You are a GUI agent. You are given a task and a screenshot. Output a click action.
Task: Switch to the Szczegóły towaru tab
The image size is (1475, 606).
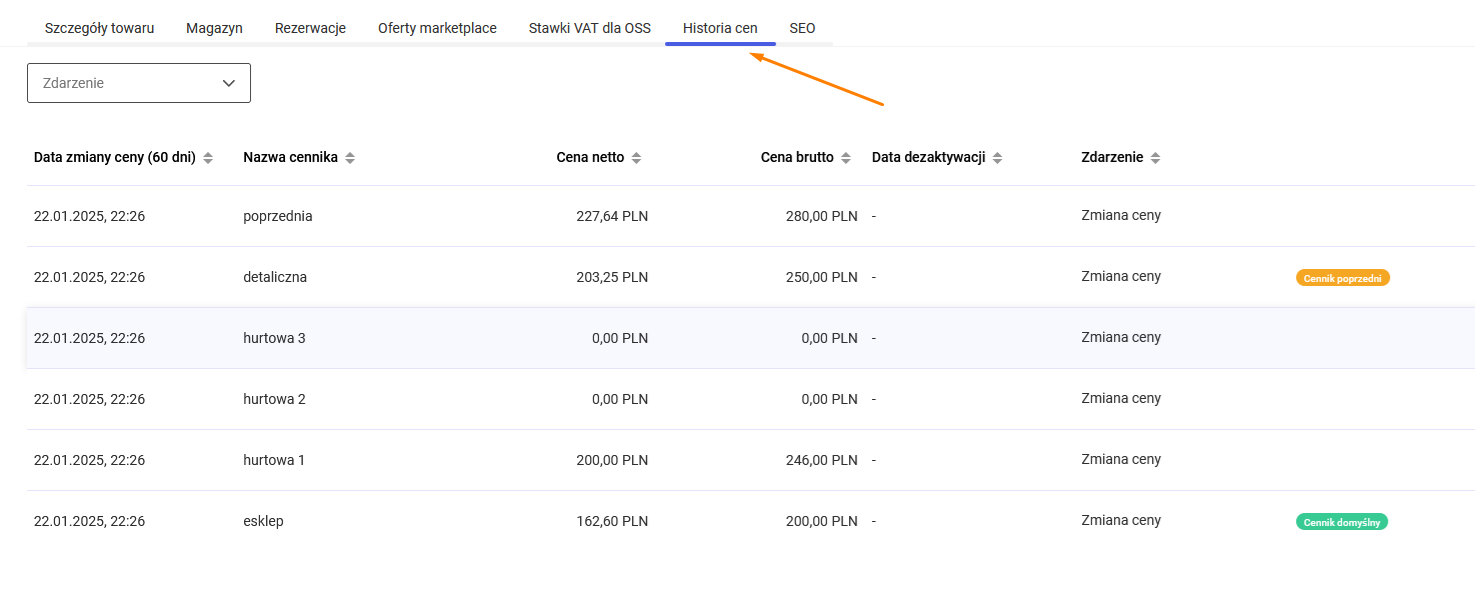(100, 28)
